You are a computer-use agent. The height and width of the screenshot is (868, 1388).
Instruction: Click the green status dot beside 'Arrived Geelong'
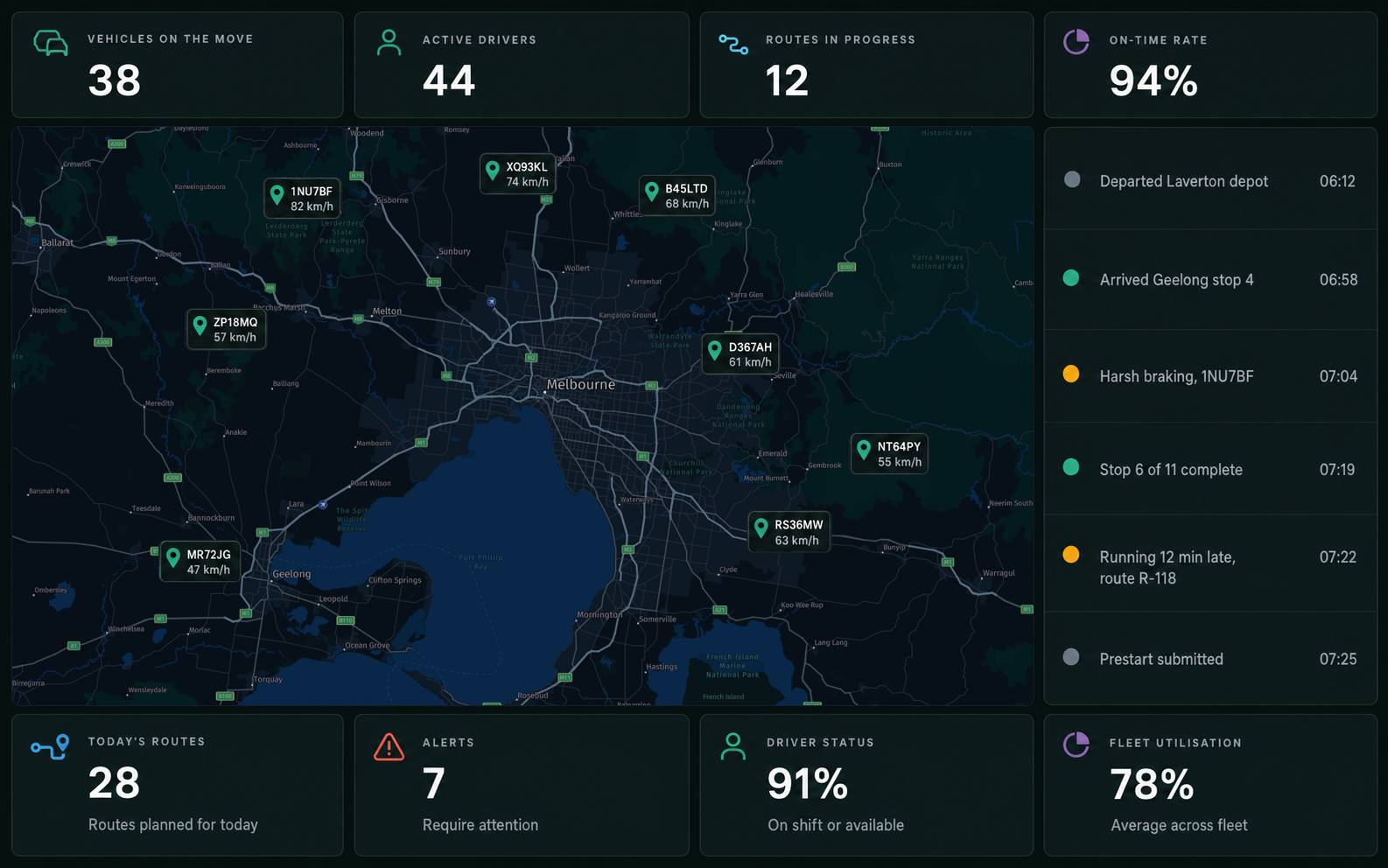[1070, 278]
